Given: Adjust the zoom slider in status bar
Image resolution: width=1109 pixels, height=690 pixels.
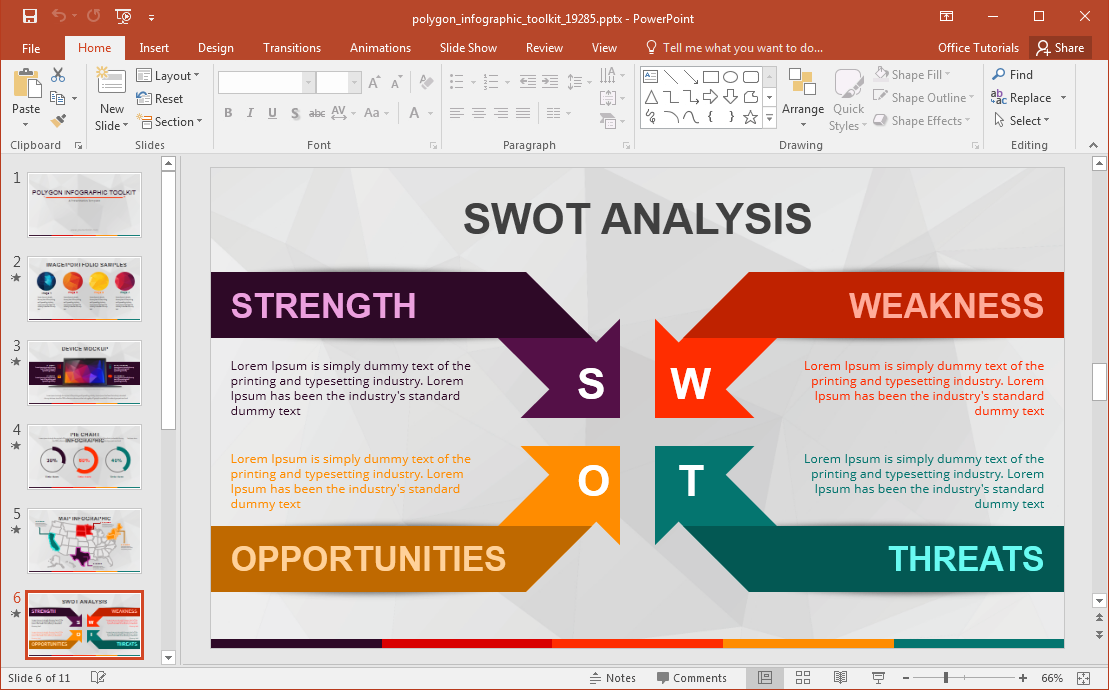Looking at the screenshot, I should (x=945, y=678).
